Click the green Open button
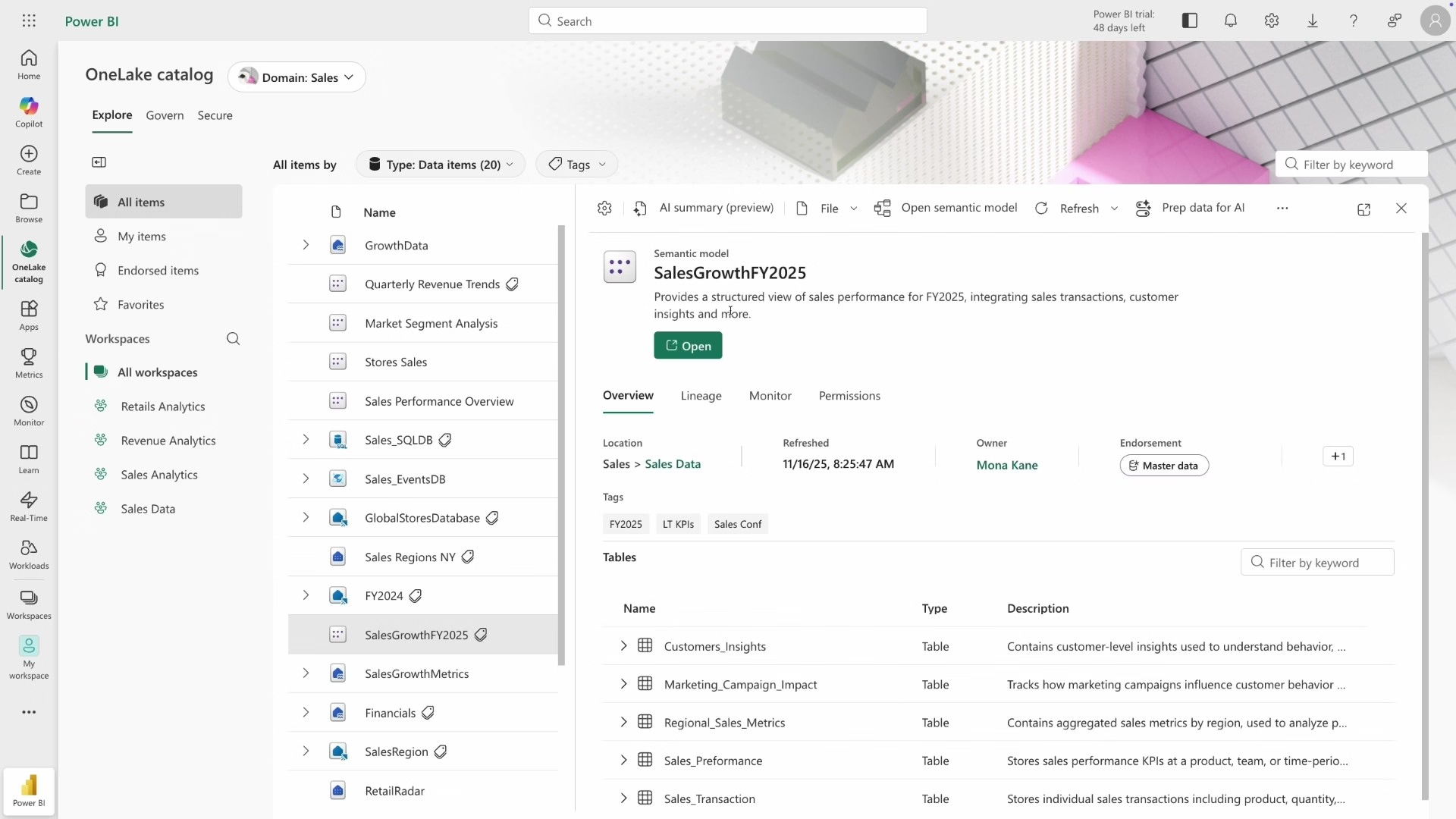This screenshot has width=1456, height=819. (x=688, y=346)
